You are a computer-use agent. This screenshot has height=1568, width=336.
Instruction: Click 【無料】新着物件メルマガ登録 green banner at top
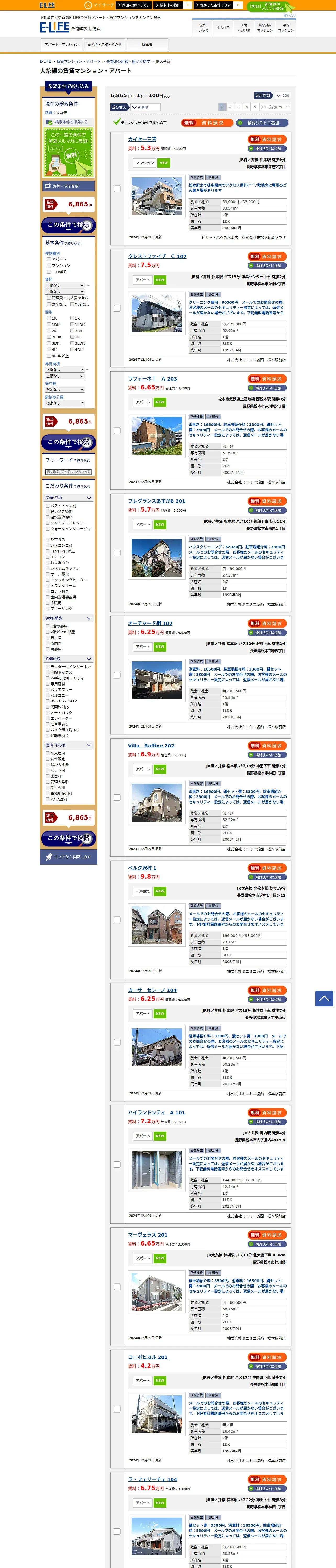coord(271,7)
